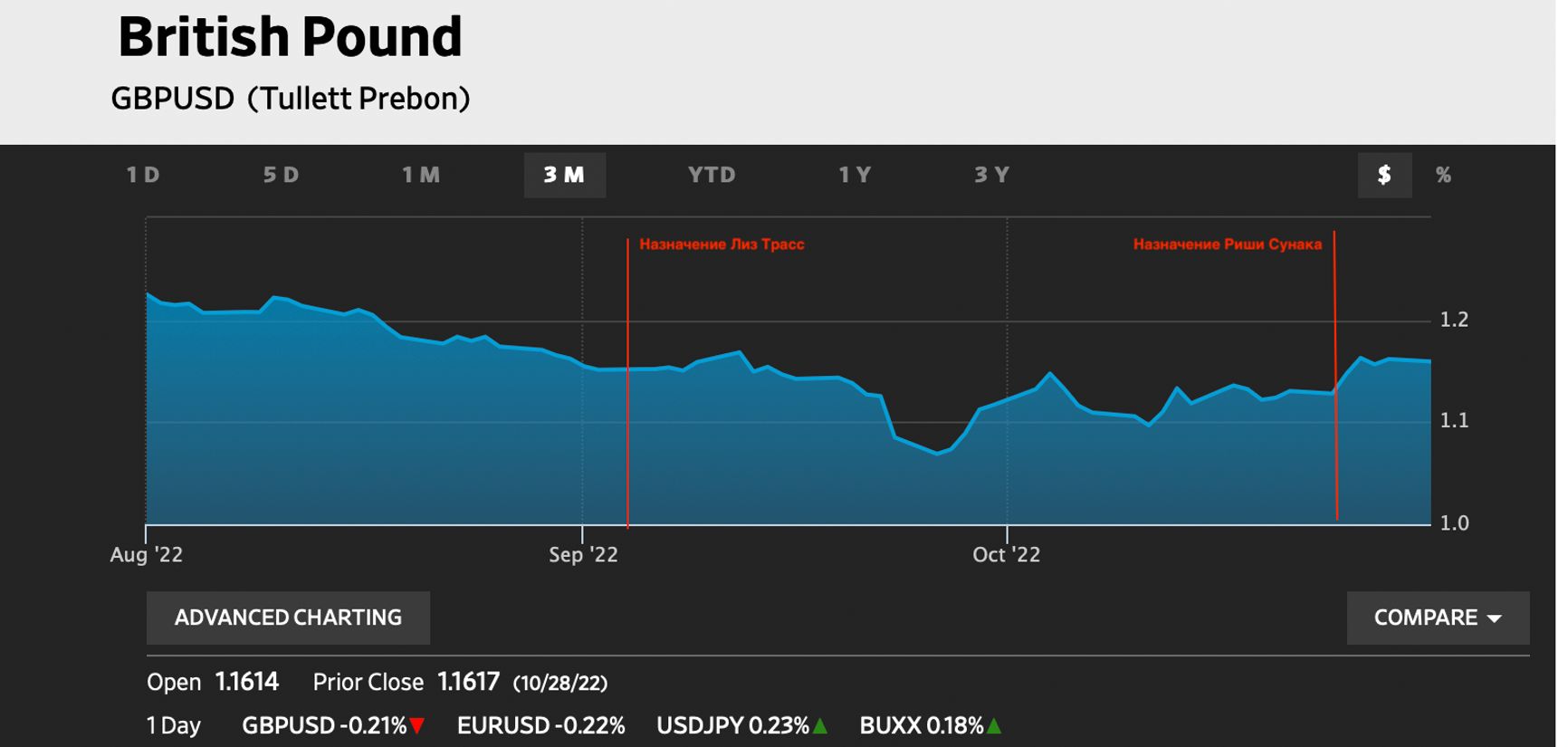
Task: Click the active 3 M range tab
Action: pyautogui.click(x=564, y=175)
